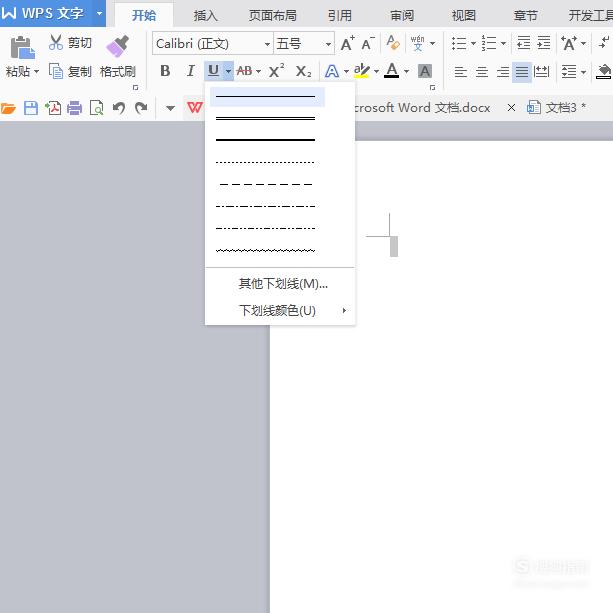Screen dimensions: 613x613
Task: Increase font size with A+ icon
Action: [347, 43]
